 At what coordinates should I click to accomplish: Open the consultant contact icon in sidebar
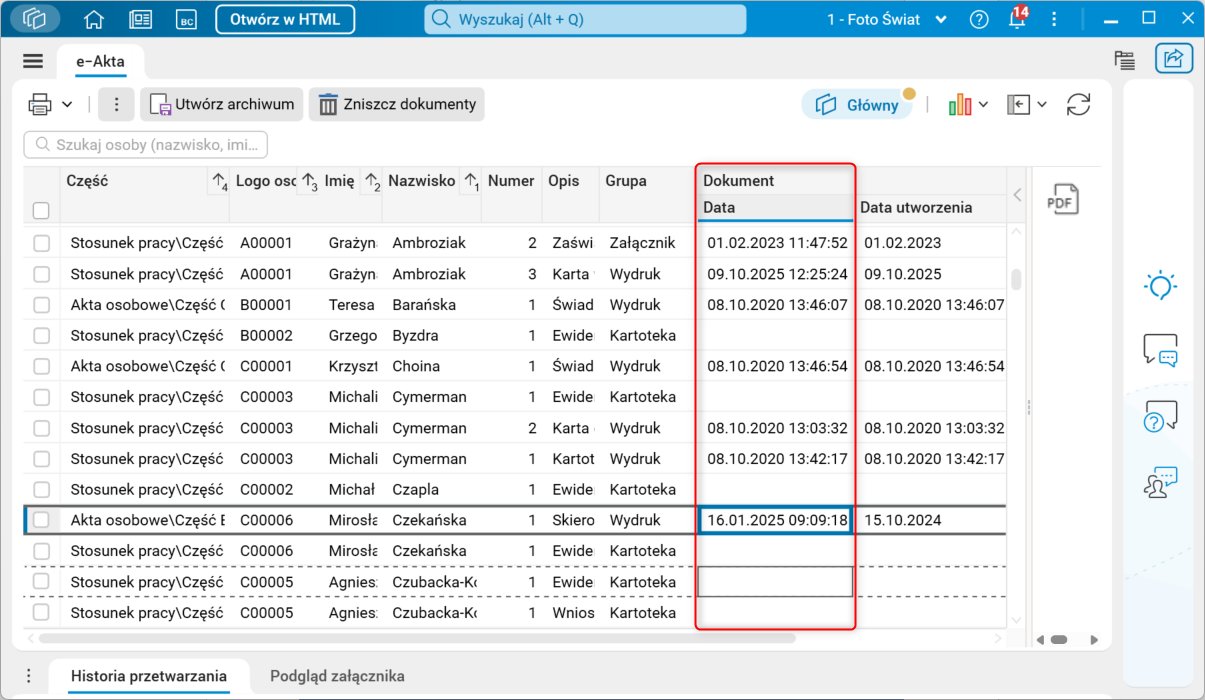pos(1160,482)
